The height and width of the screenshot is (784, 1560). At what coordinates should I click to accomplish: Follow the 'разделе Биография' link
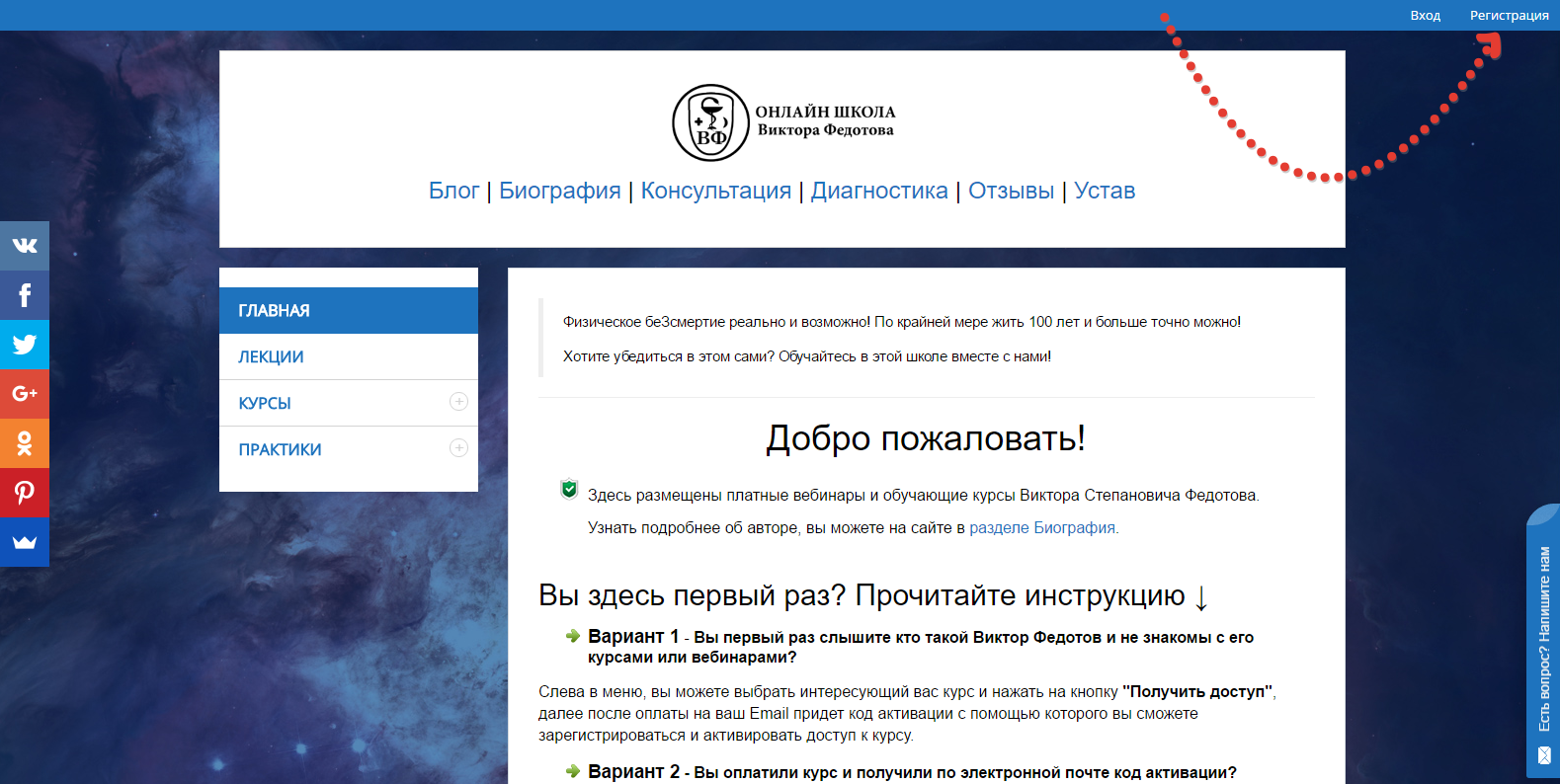tap(1042, 527)
